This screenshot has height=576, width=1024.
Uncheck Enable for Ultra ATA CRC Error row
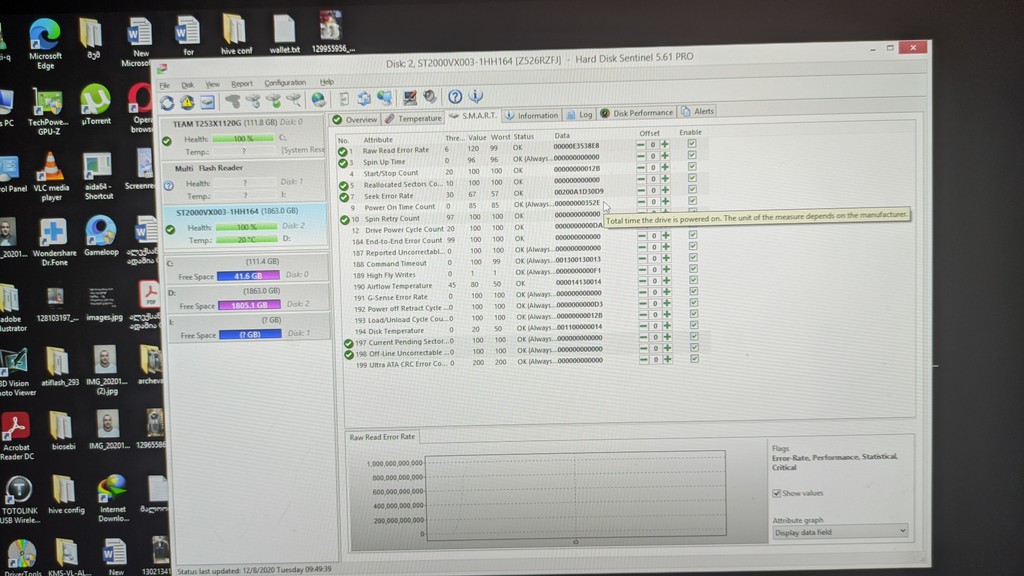[694, 359]
